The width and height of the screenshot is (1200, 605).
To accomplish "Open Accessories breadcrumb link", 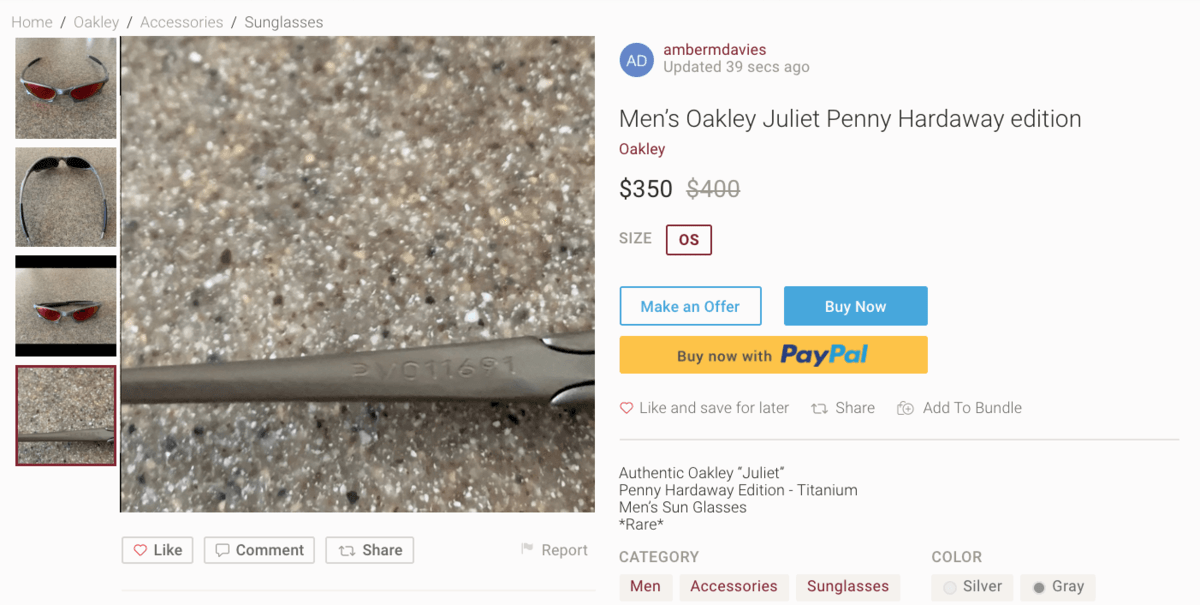I will pyautogui.click(x=181, y=22).
